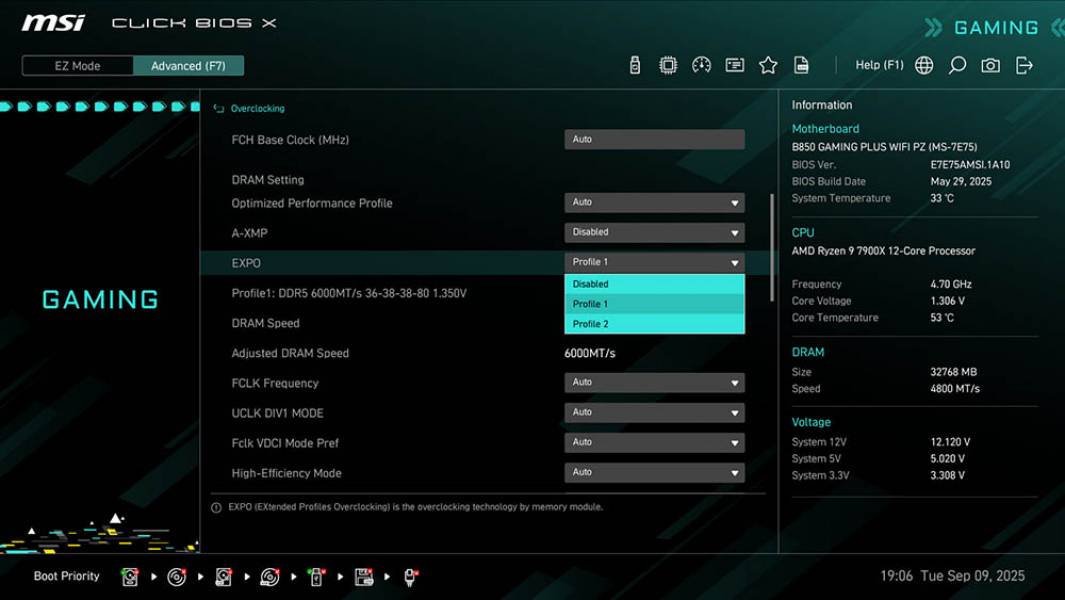Select Profile 2 in the EXPO list
This screenshot has height=600, width=1065.
click(654, 323)
